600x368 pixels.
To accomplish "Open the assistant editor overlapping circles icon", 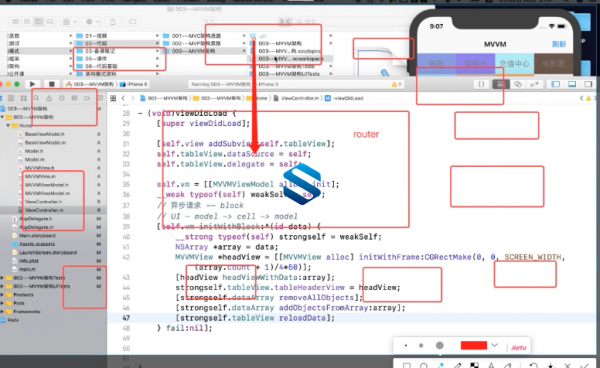I will point(518,84).
